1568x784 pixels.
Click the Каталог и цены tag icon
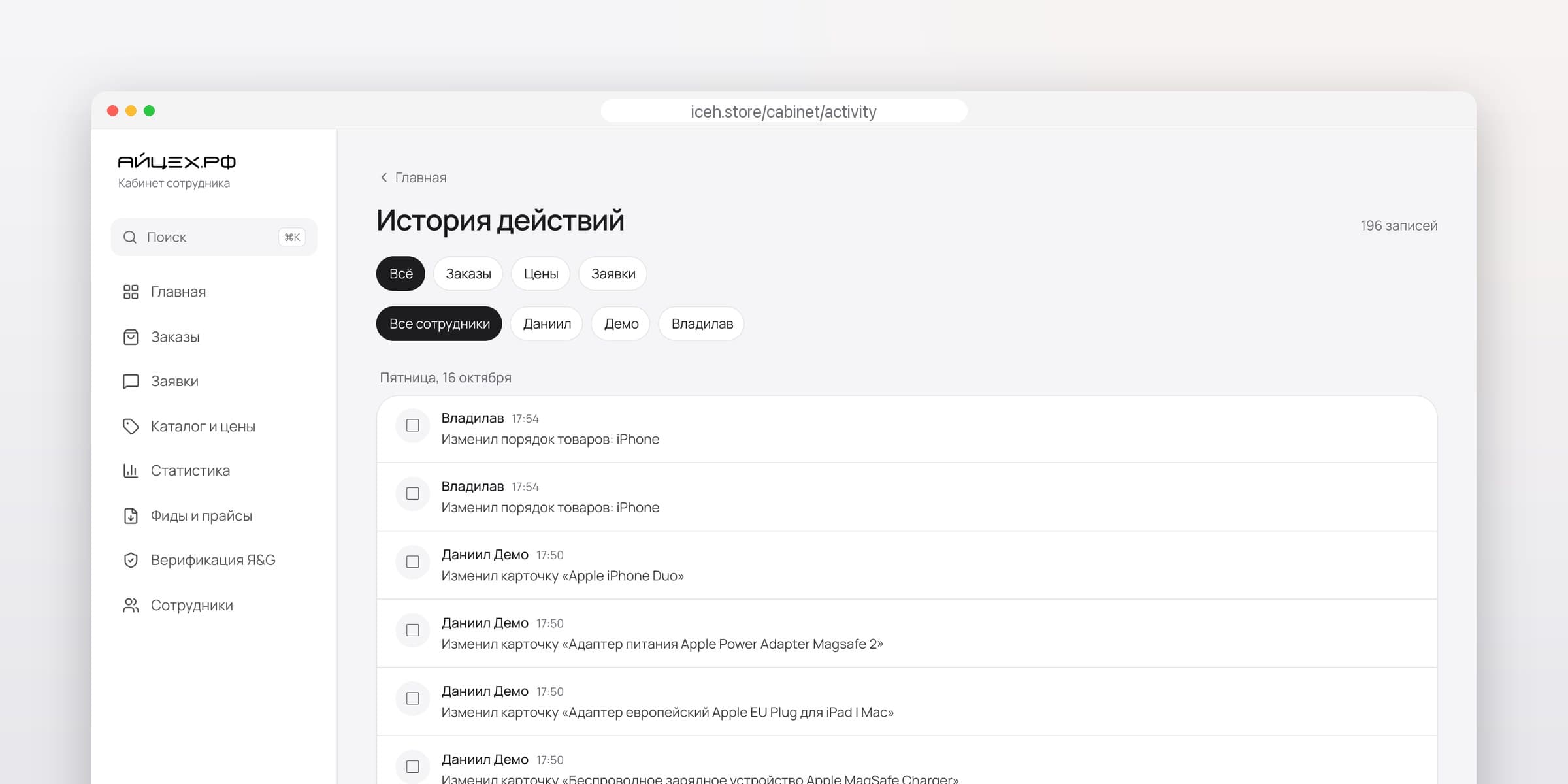pos(131,427)
